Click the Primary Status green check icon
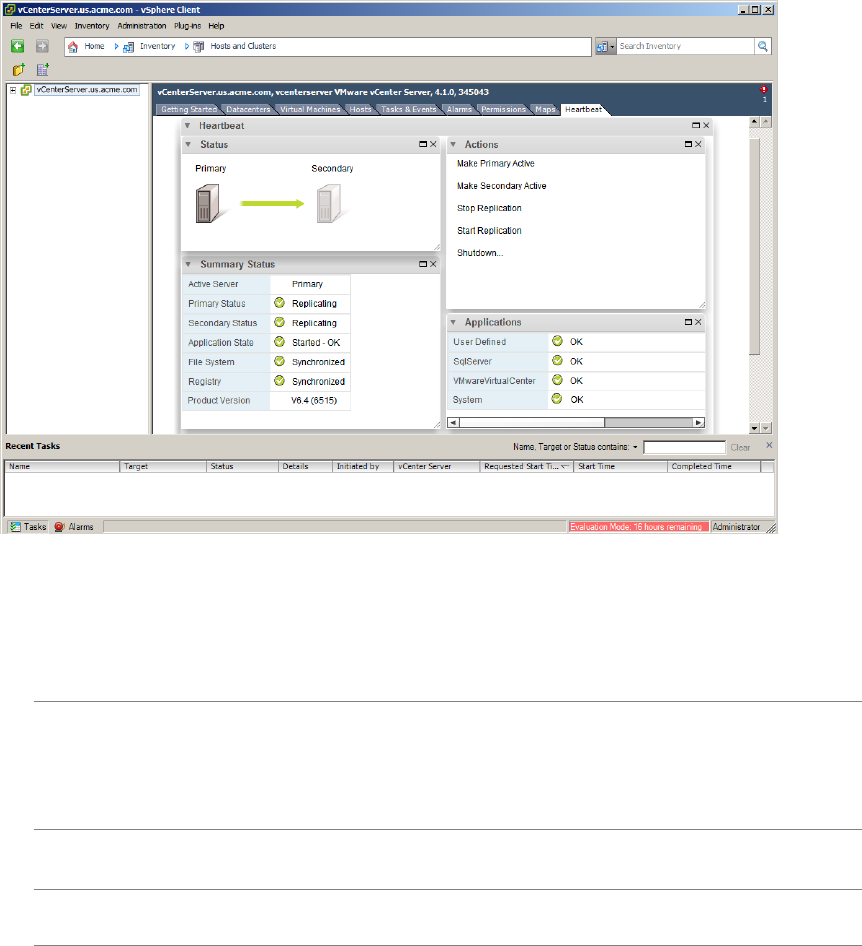Viewport: 862px width, 946px height. [279, 303]
